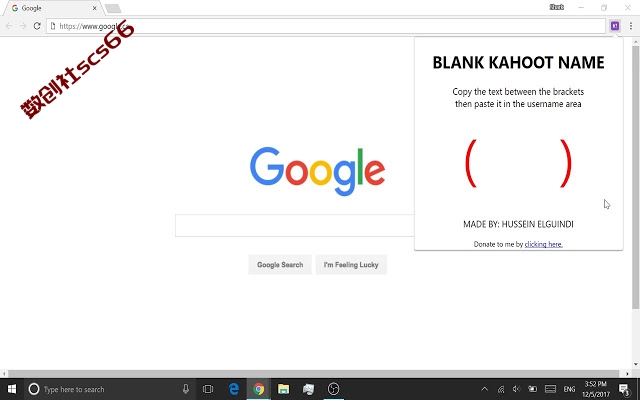Screen dimensions: 640x400
Task: Click the Cortana microphone icon
Action: tap(186, 389)
